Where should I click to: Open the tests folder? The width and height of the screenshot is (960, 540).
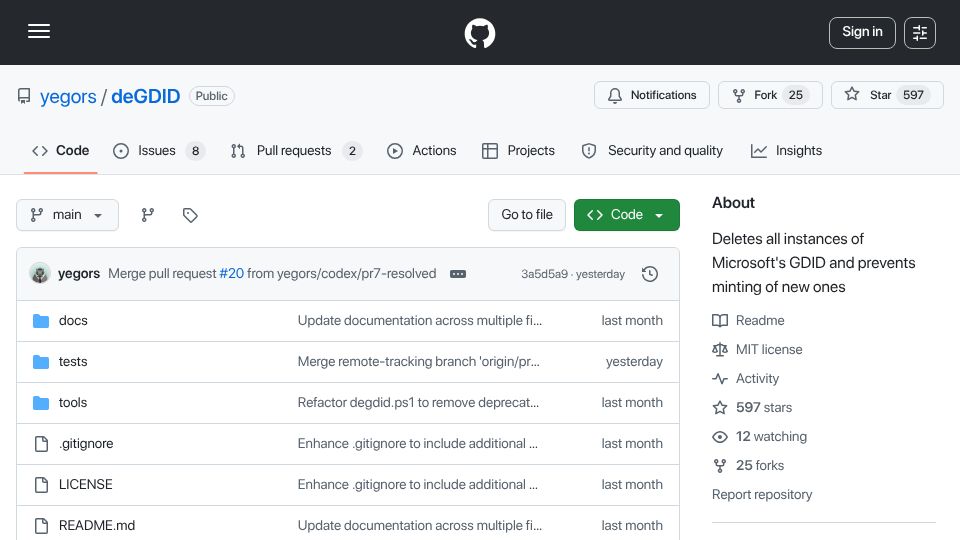coord(73,362)
